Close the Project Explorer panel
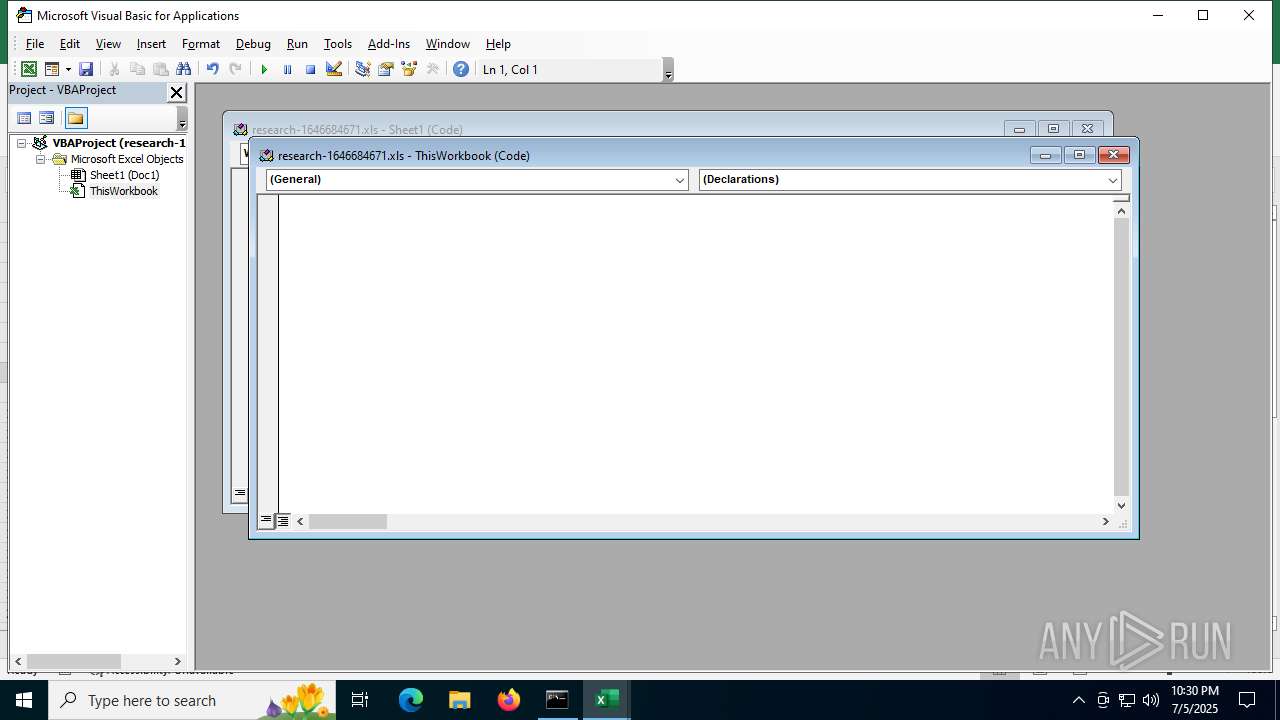Viewport: 1280px width, 720px height. [x=176, y=92]
